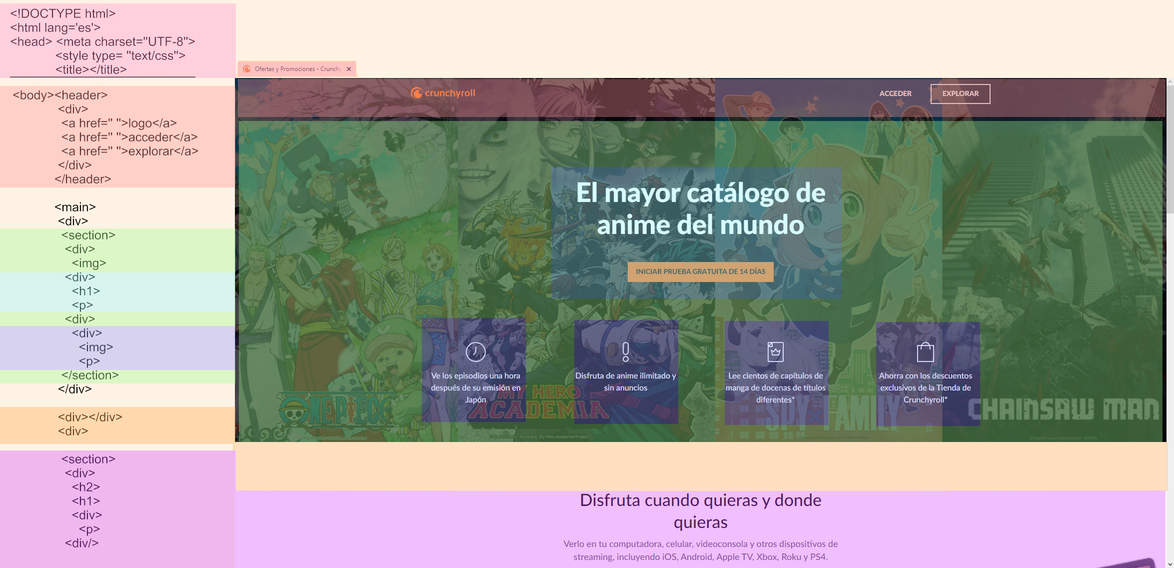Click the manga crown icon
Screen dimensions: 1174x568
point(775,351)
